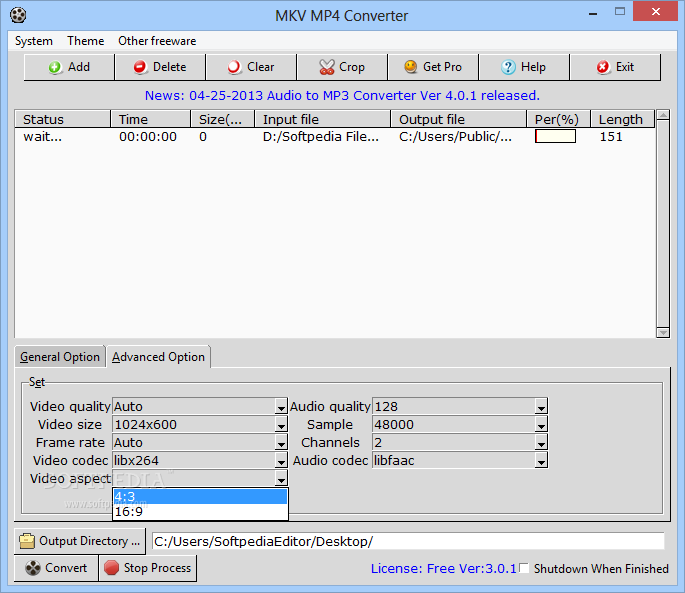Select 16:9 in the aspect list
Image resolution: width=685 pixels, height=593 pixels.
[200, 512]
